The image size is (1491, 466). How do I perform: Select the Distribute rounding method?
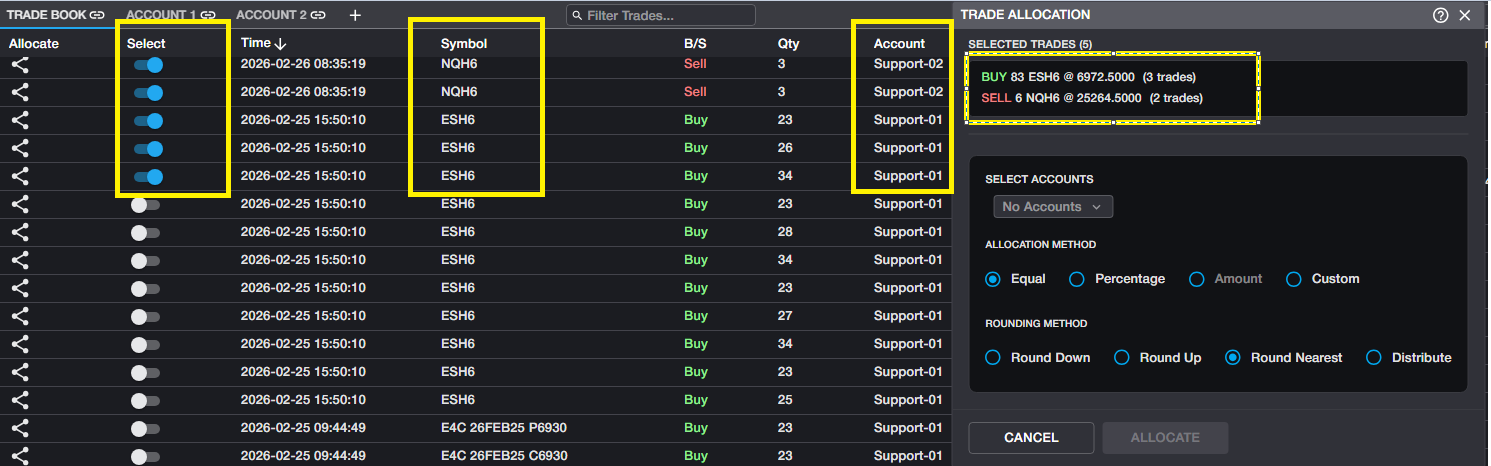click(x=1374, y=357)
